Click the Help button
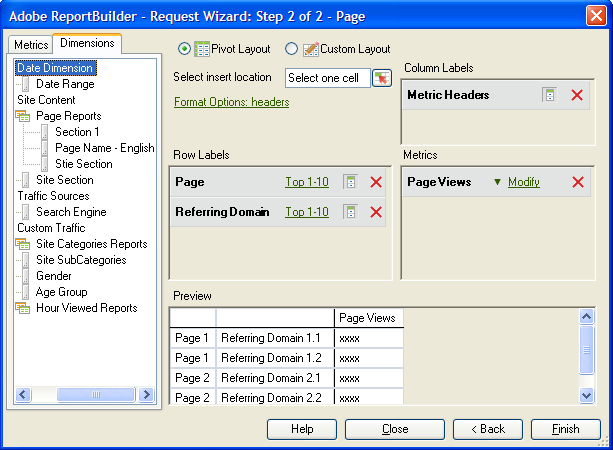The image size is (613, 450). (x=302, y=429)
